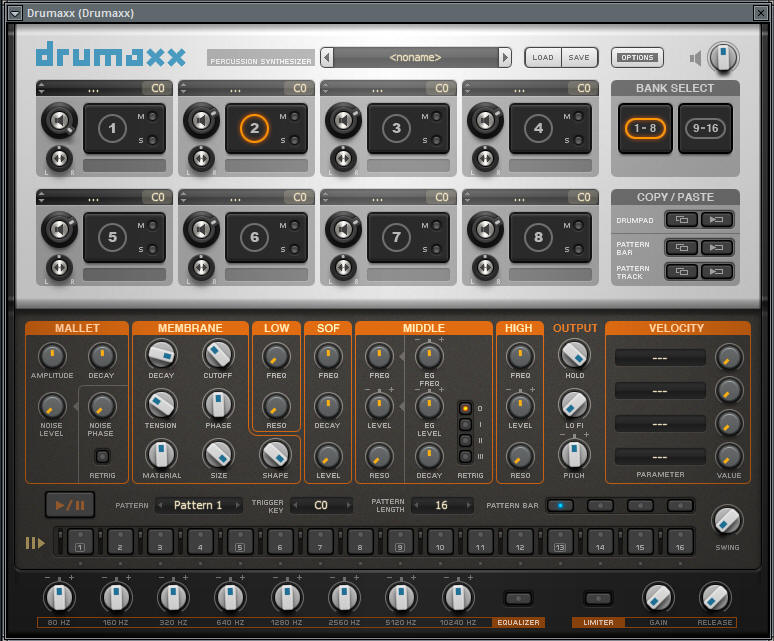The image size is (774, 641).
Task: Select drum pad 2
Action: pyautogui.click(x=254, y=128)
